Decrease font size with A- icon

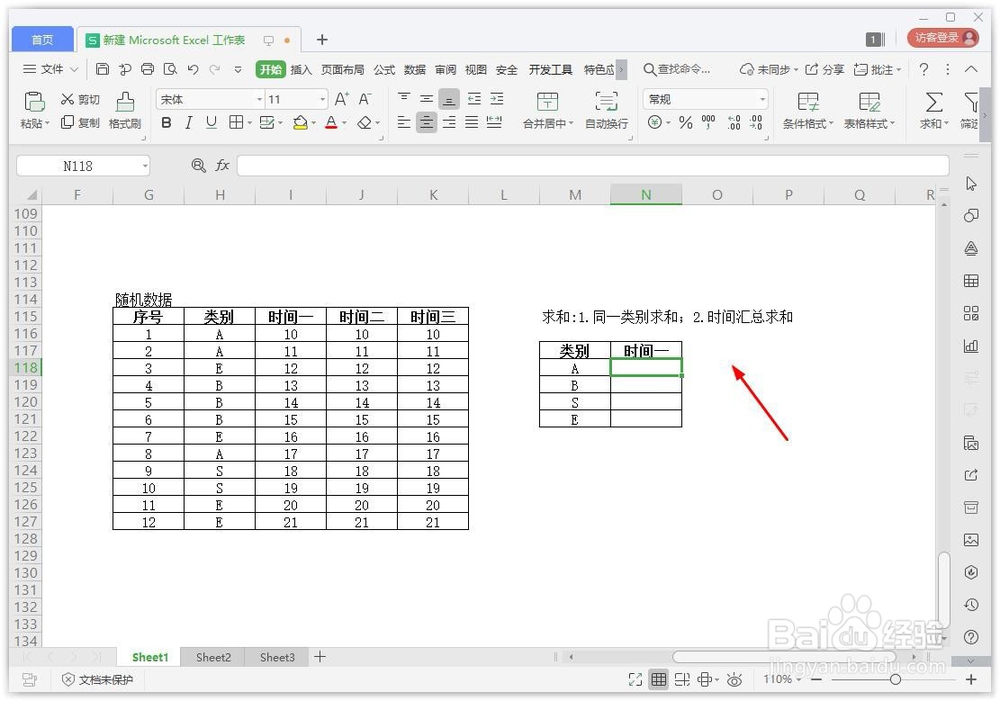tap(365, 99)
